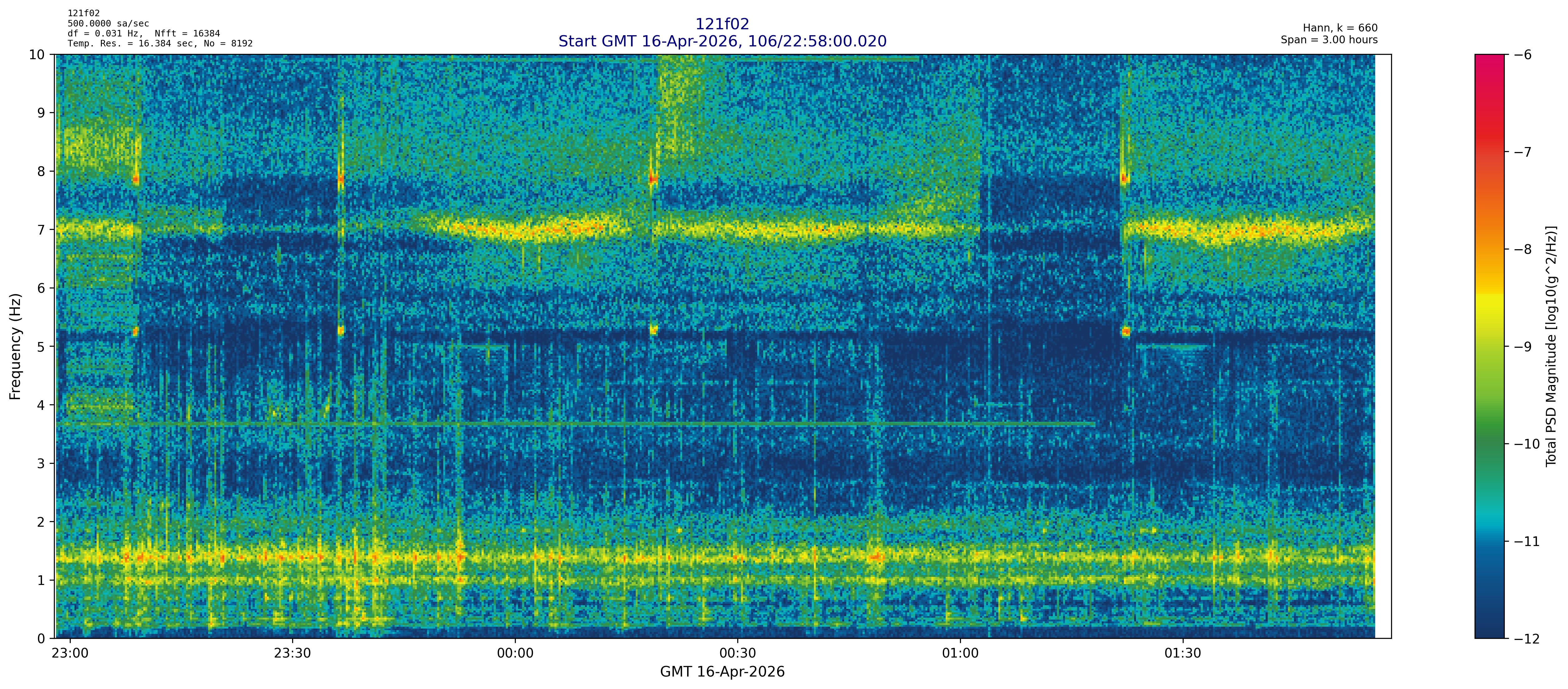Image resolution: width=1568 pixels, height=689 pixels.
Task: Click the 0 Hz y-axis tick label
Action: click(x=41, y=639)
